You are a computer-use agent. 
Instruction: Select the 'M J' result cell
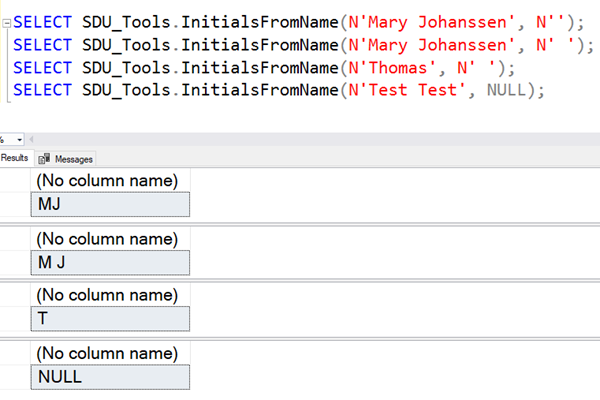click(110, 263)
